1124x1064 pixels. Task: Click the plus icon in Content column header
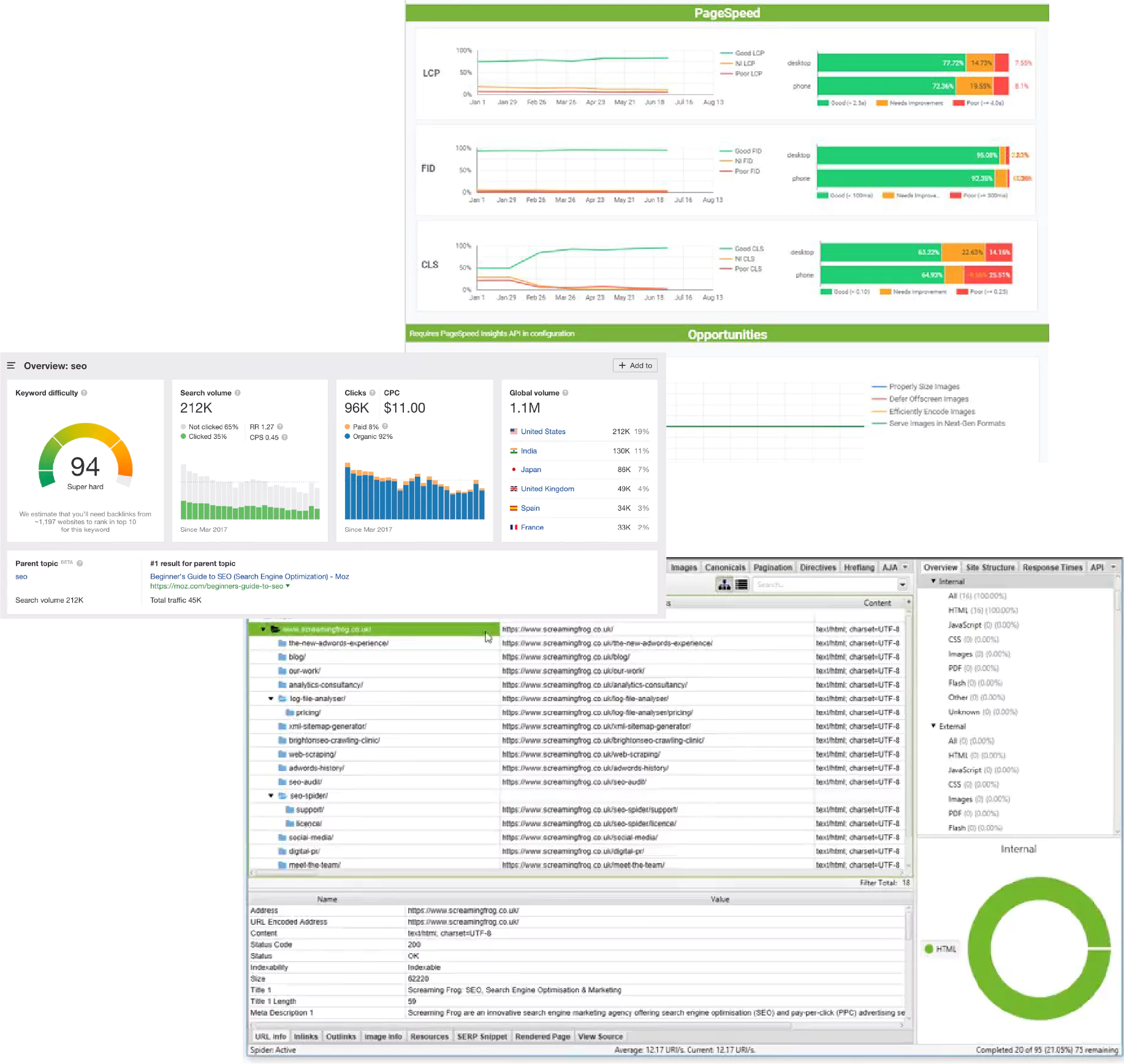point(908,602)
